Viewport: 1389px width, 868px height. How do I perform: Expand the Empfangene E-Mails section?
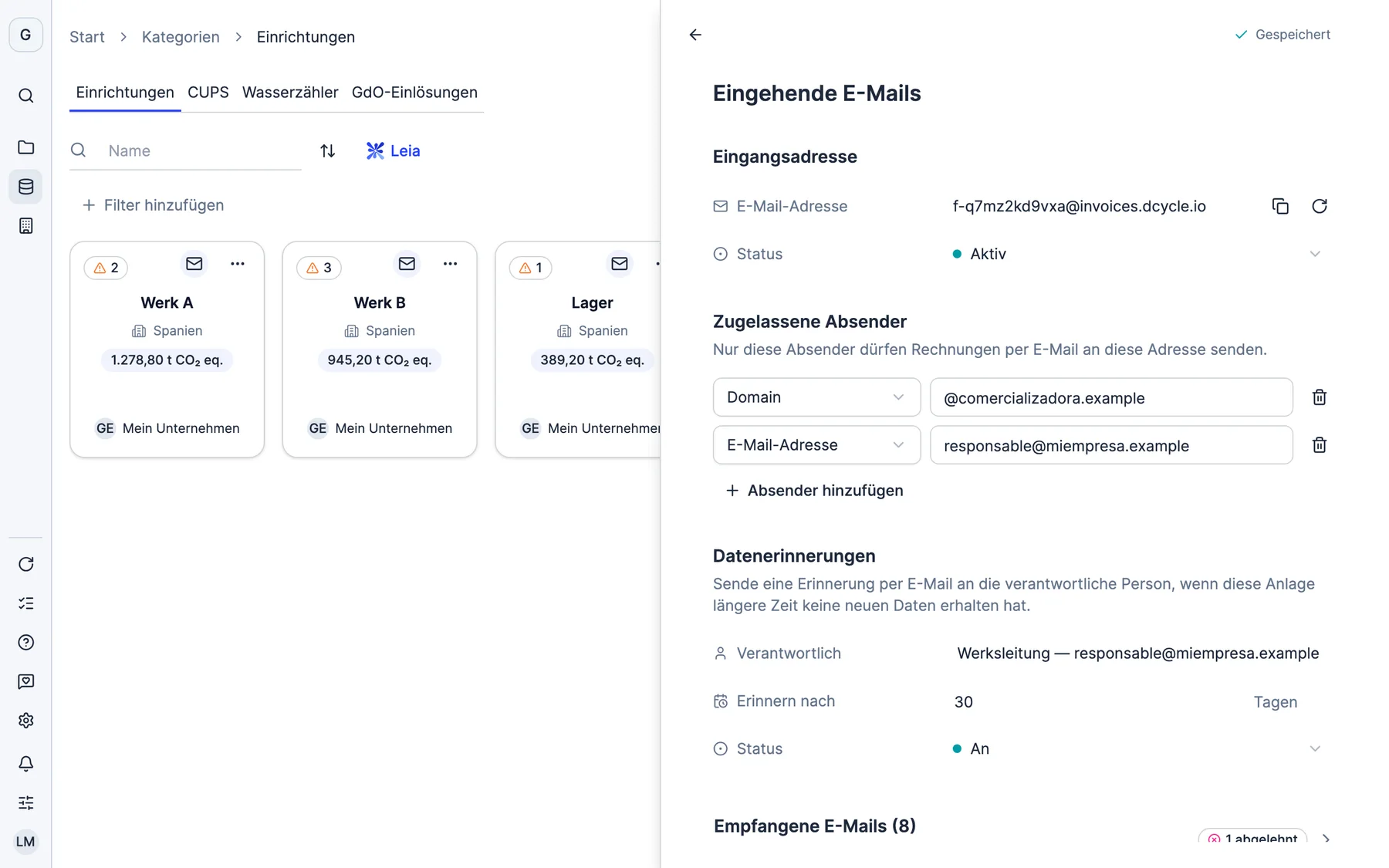point(1326,839)
